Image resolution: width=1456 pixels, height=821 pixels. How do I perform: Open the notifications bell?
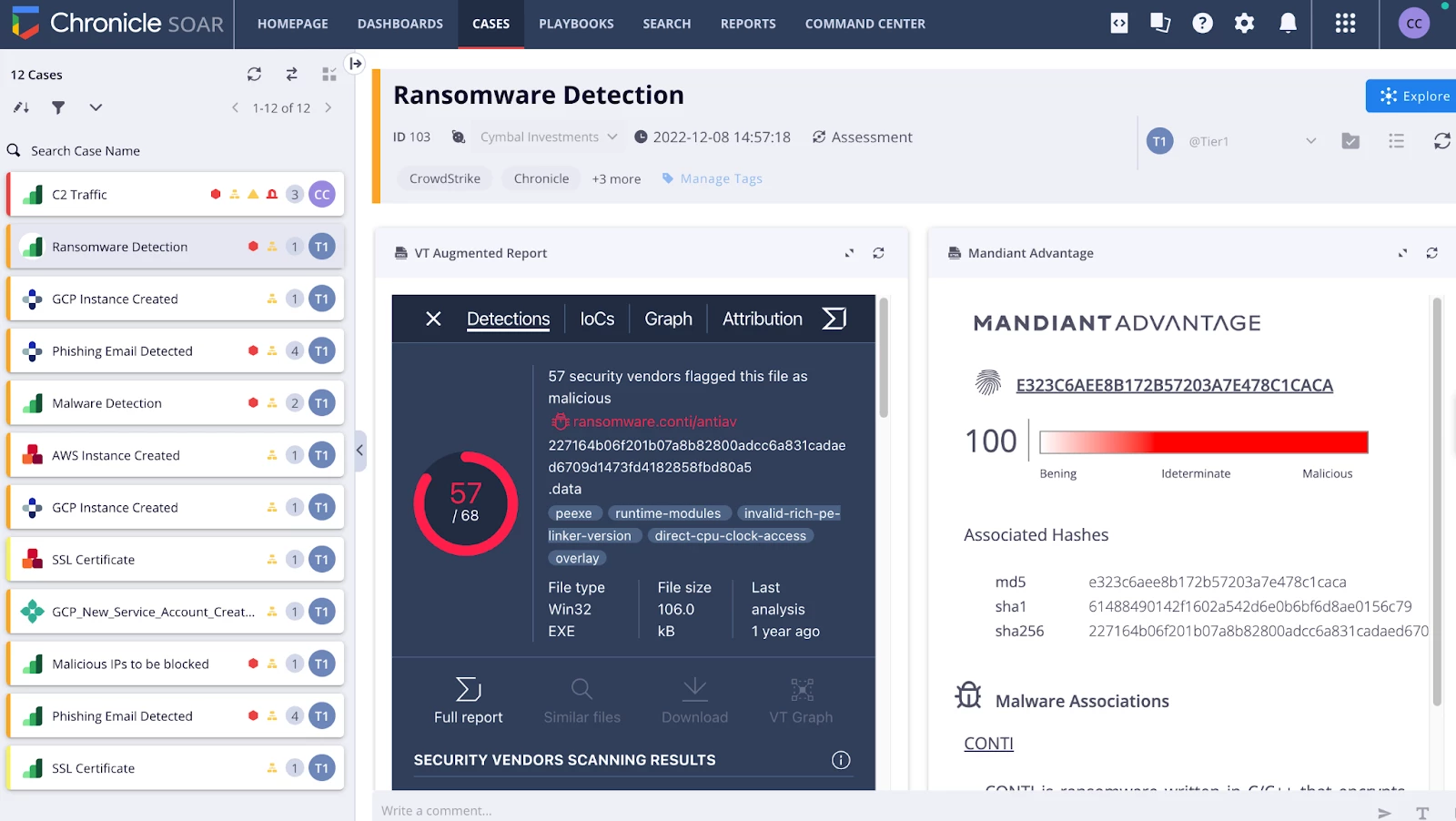(1288, 24)
